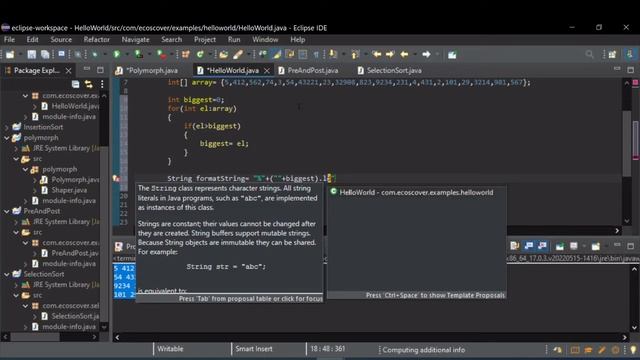Maximize the editor area pane
Viewport: 640px width, 360px height.
pyautogui.click(x=631, y=70)
